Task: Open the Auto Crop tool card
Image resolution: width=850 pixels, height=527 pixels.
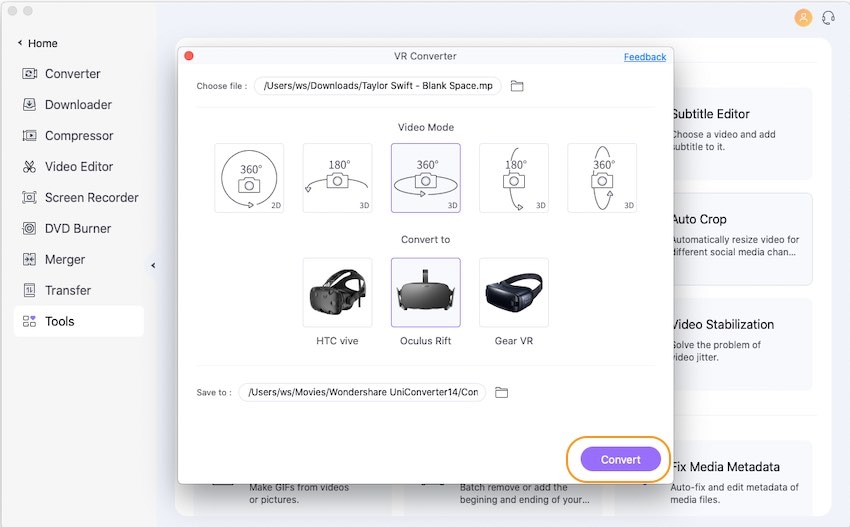Action: point(742,239)
